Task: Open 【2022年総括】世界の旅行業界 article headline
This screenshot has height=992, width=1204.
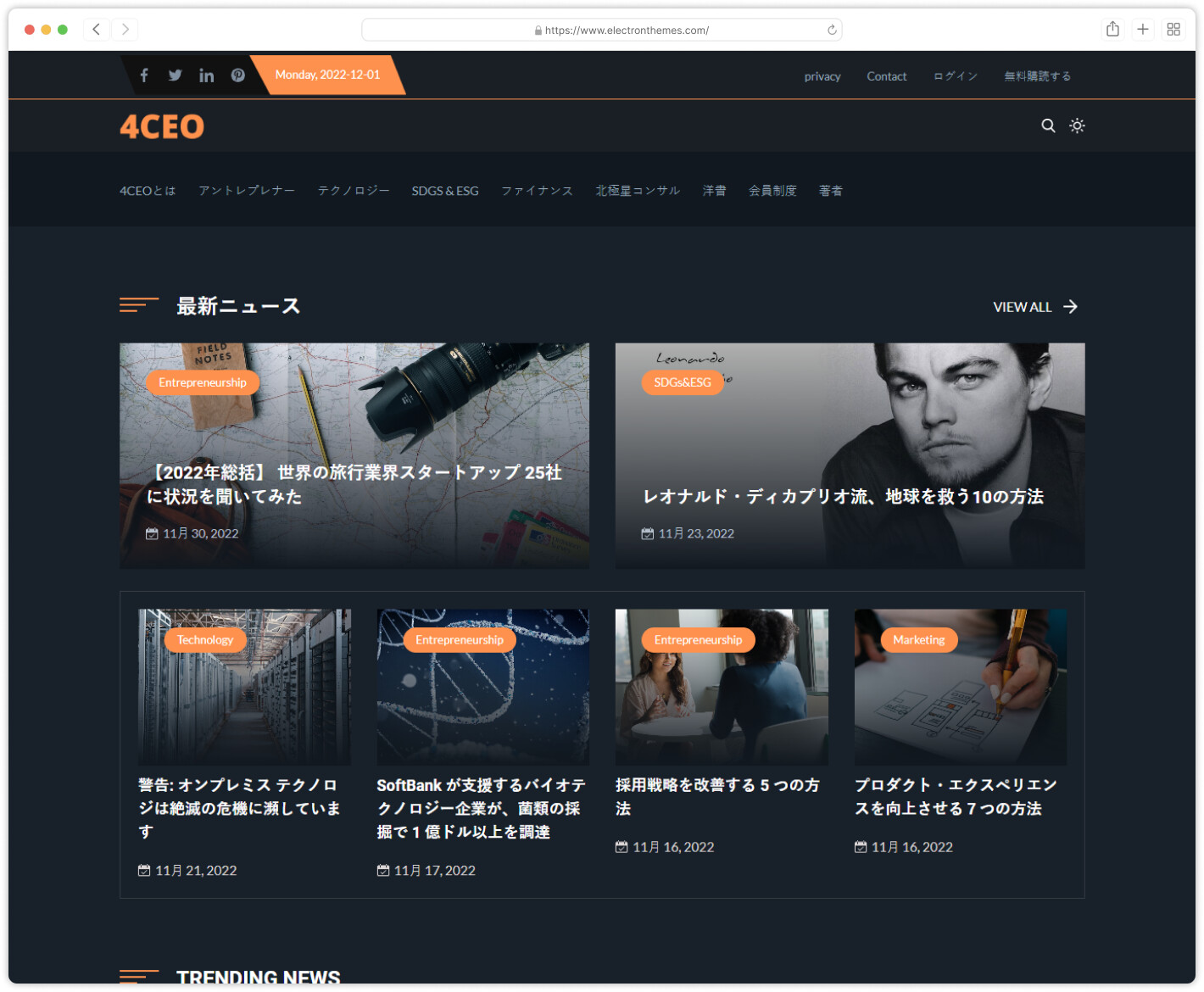Action: point(354,484)
